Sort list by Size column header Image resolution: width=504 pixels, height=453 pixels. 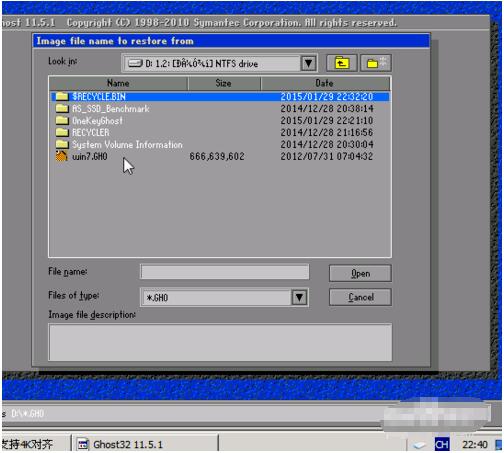point(224,83)
